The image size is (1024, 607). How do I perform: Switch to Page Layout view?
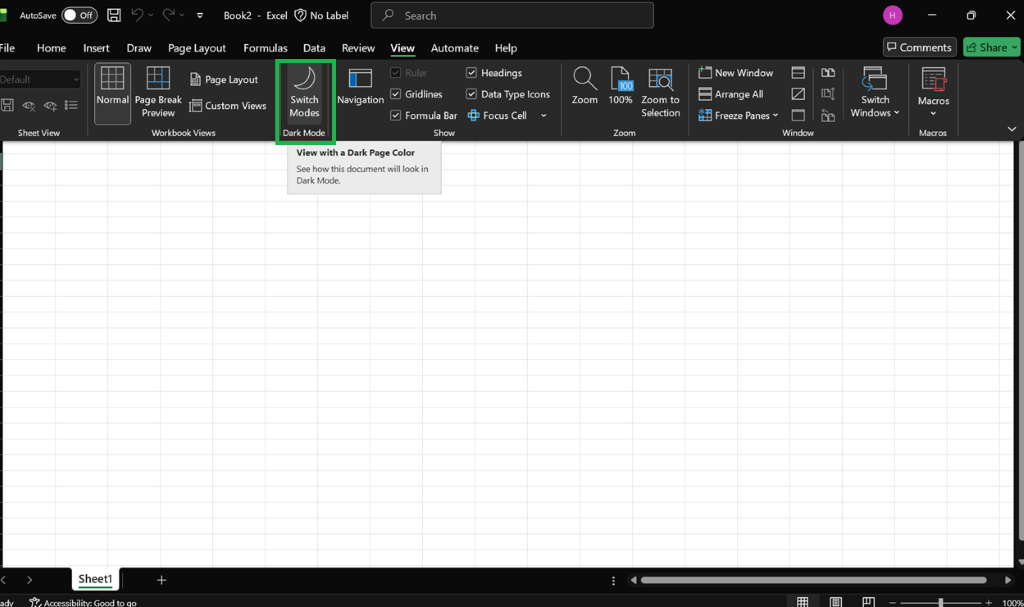pos(224,80)
